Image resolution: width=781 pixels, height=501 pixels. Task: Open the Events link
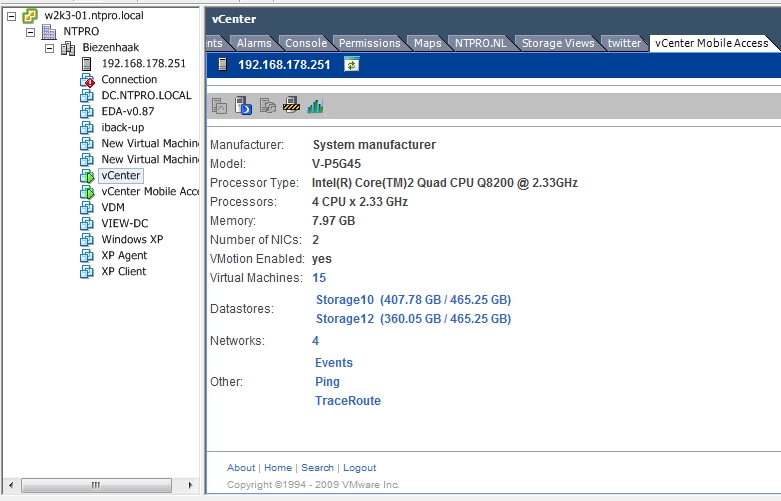(334, 363)
